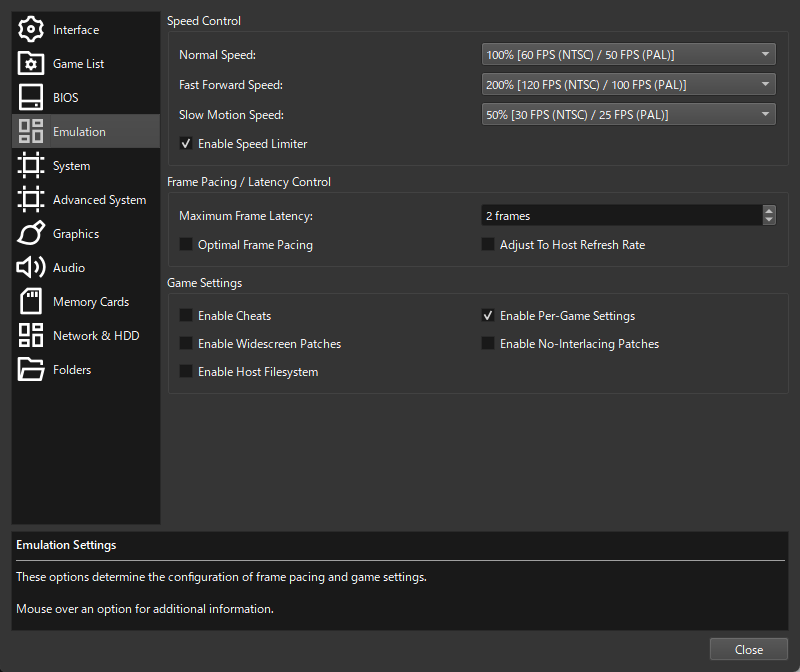This screenshot has width=800, height=672.
Task: Click the Frame Pacing / Latency Control title
Action: (249, 182)
